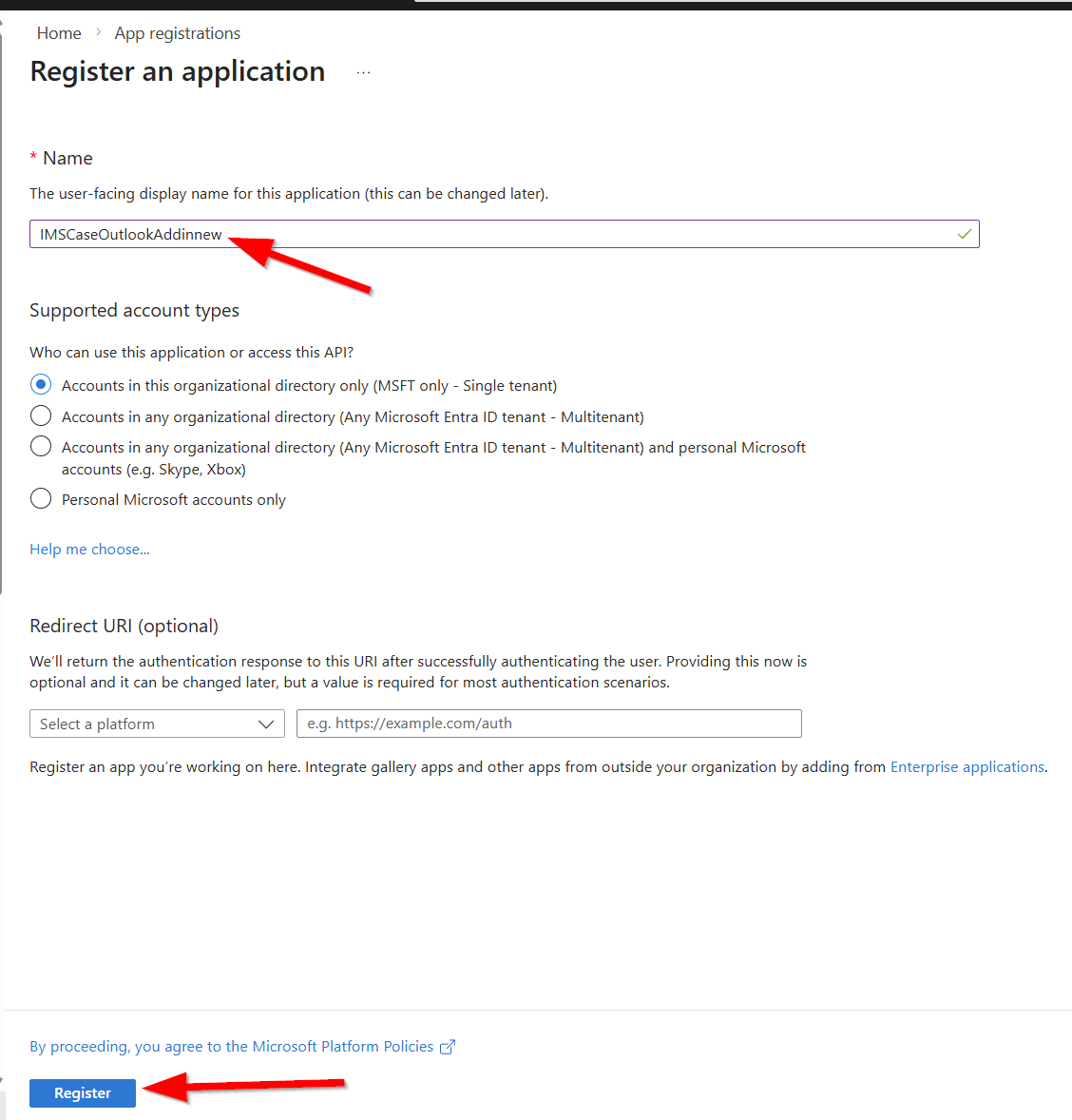Open the Enterprise applications link
This screenshot has width=1072, height=1120.
[967, 766]
